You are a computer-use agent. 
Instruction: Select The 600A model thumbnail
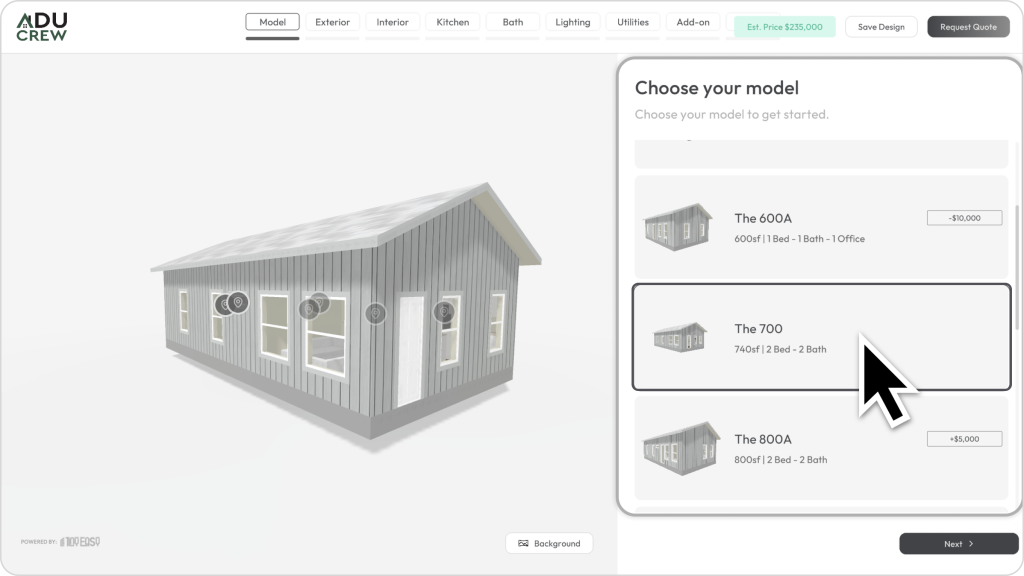pyautogui.click(x=678, y=228)
